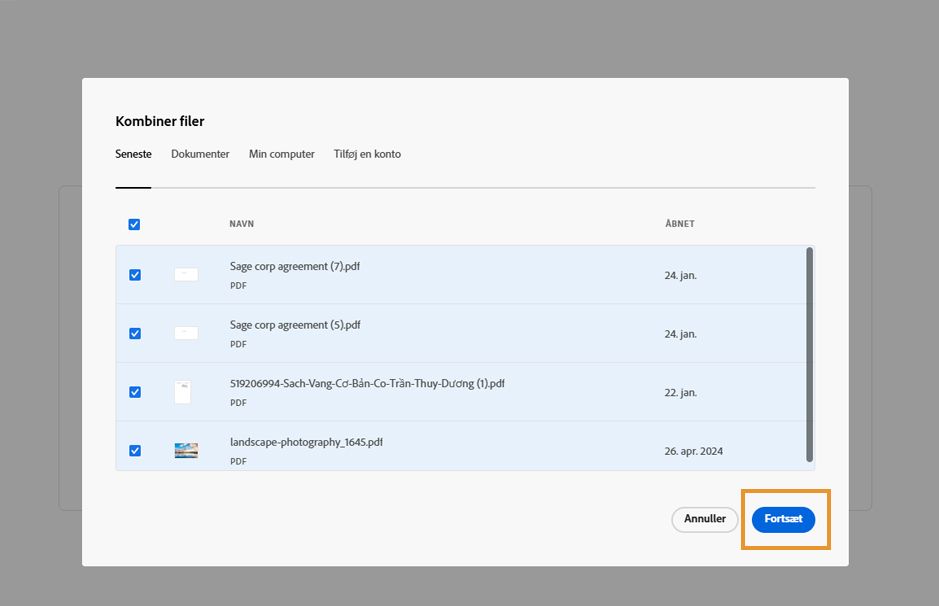Click the file list vertical scrollbar

pyautogui.click(x=809, y=355)
